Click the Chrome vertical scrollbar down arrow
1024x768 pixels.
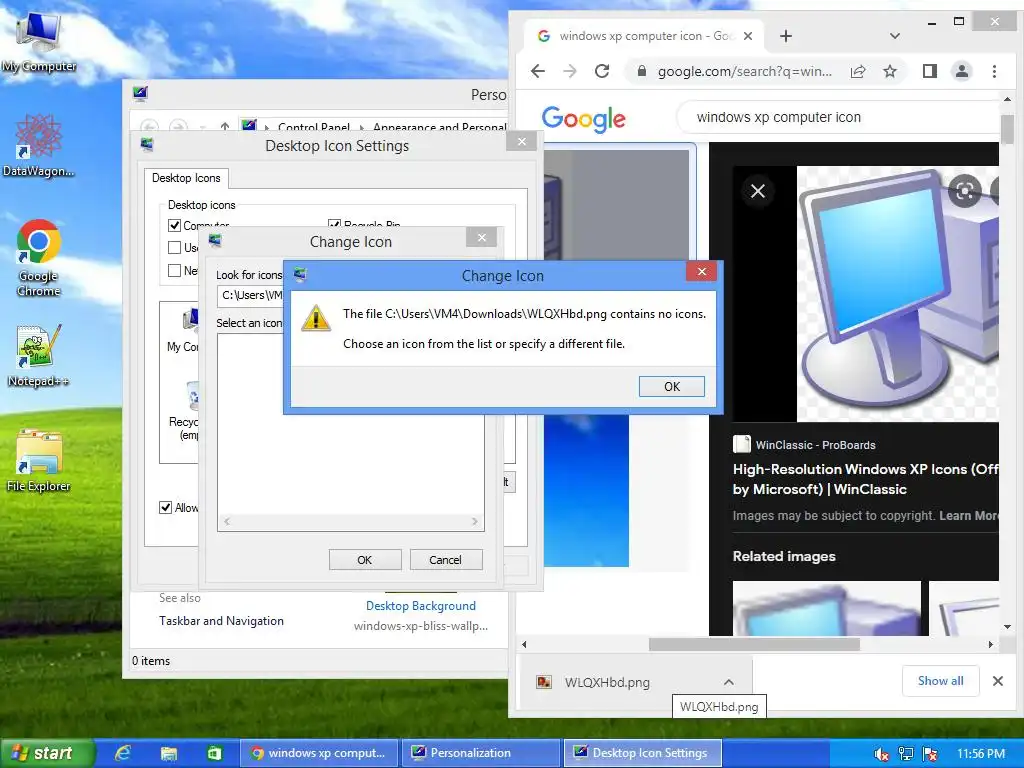[x=1007, y=627]
